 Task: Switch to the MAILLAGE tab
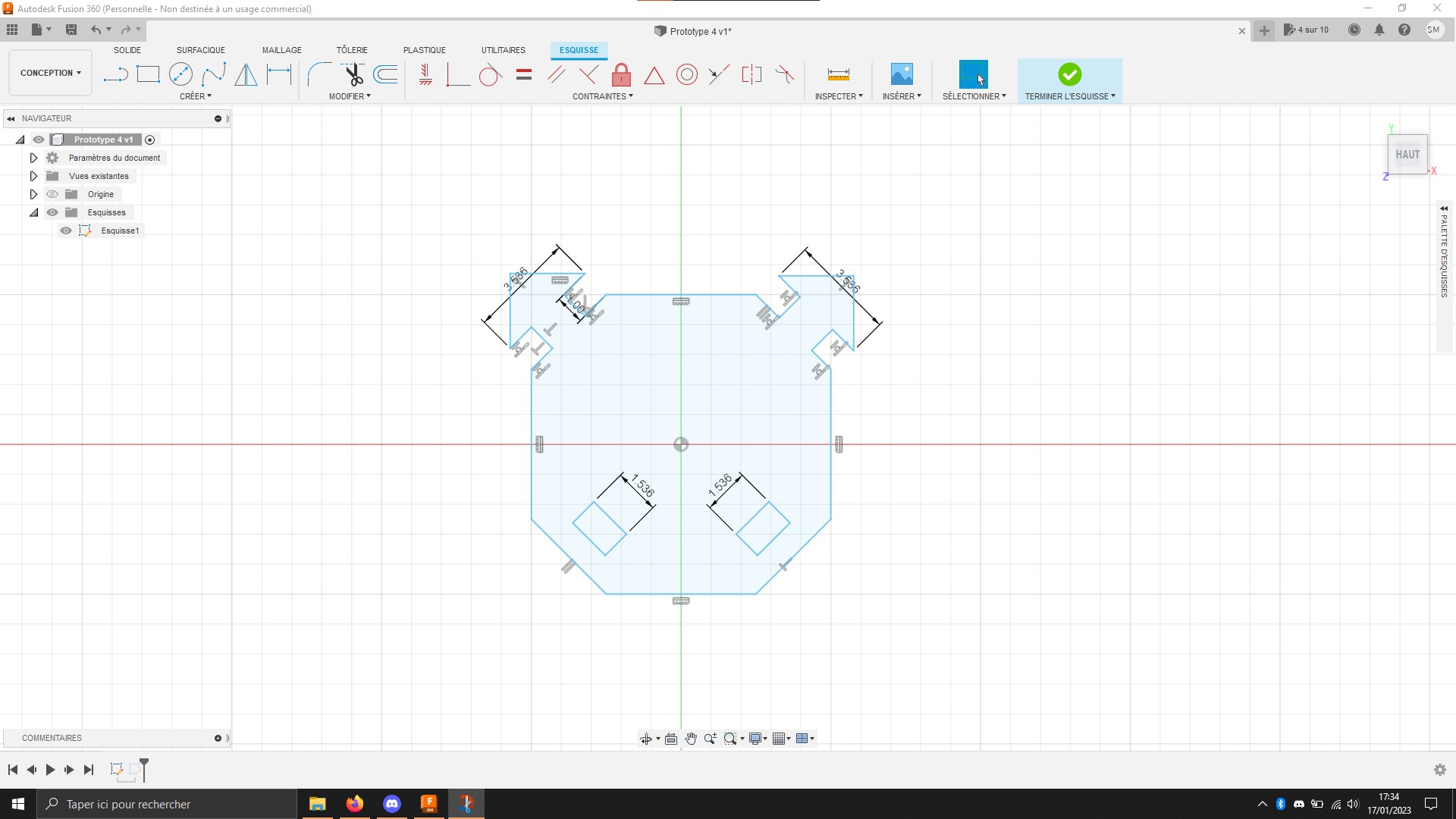(x=282, y=50)
